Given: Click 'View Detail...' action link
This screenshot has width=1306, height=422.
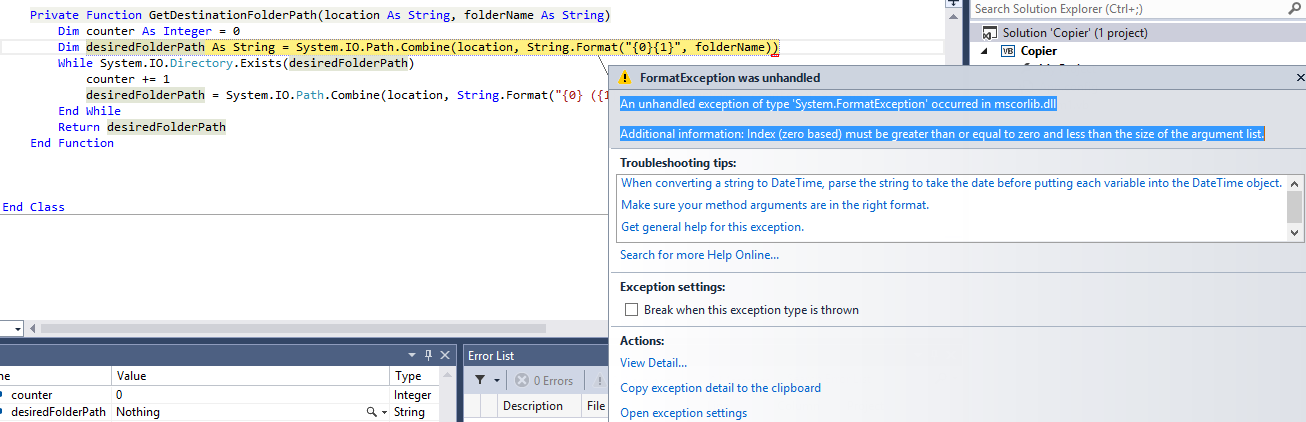Looking at the screenshot, I should (x=653, y=363).
